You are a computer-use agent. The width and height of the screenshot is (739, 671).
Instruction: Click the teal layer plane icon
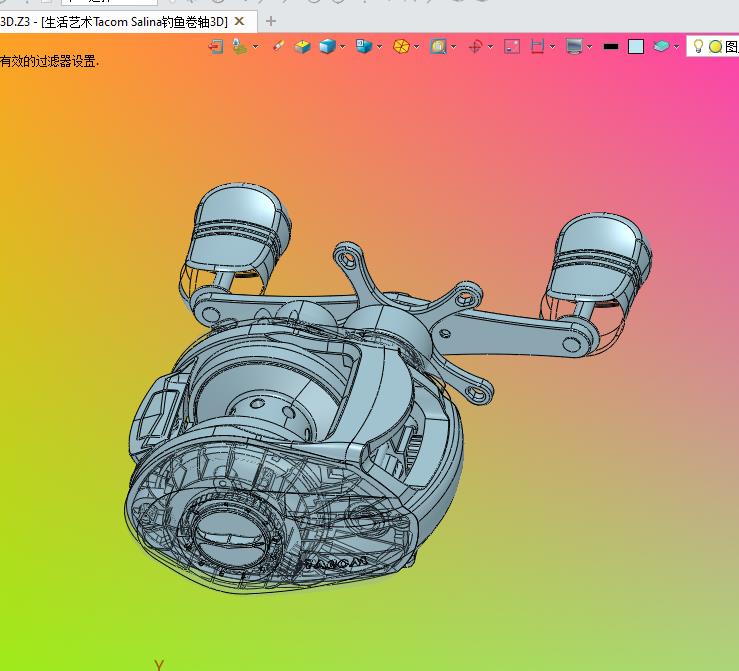point(661,46)
